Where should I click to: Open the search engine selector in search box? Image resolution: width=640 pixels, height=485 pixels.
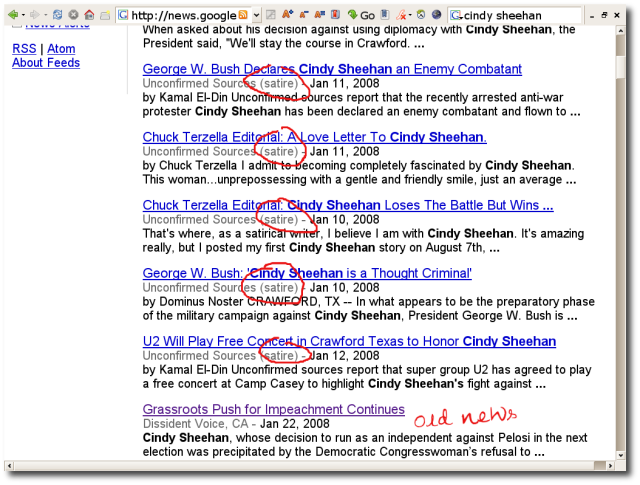click(x=456, y=16)
